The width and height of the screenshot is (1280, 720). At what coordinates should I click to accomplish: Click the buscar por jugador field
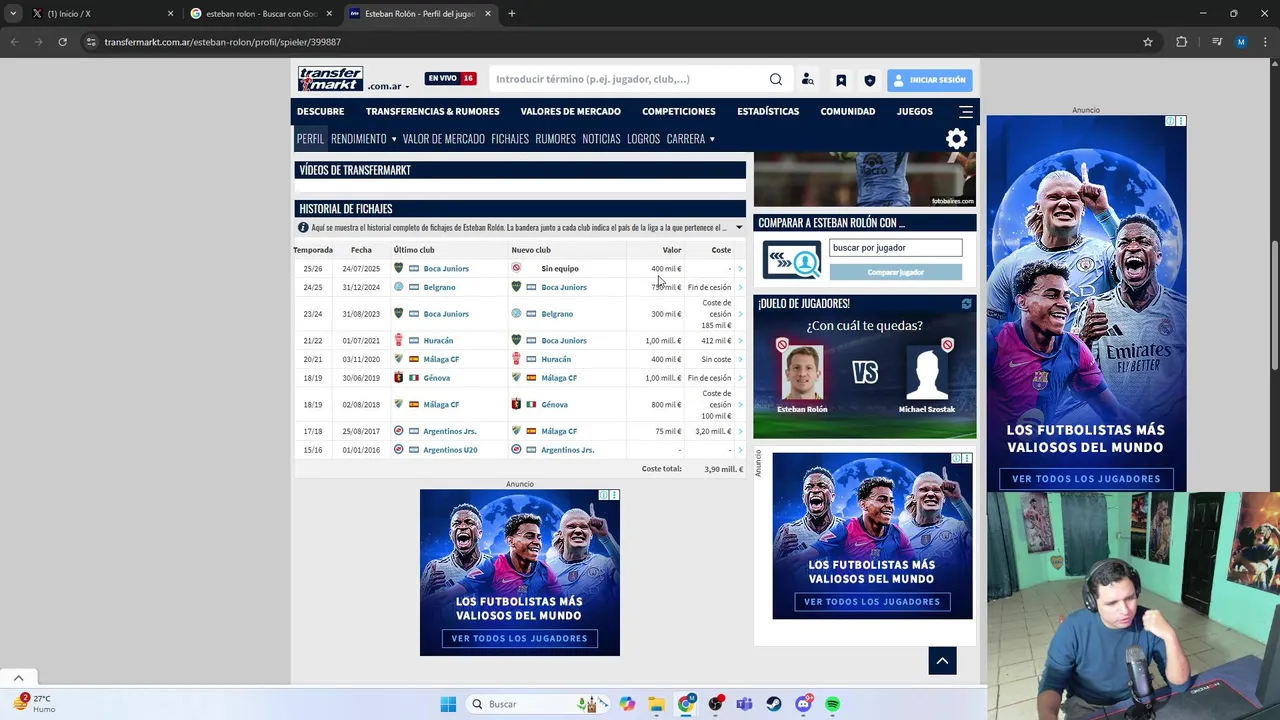pos(895,248)
